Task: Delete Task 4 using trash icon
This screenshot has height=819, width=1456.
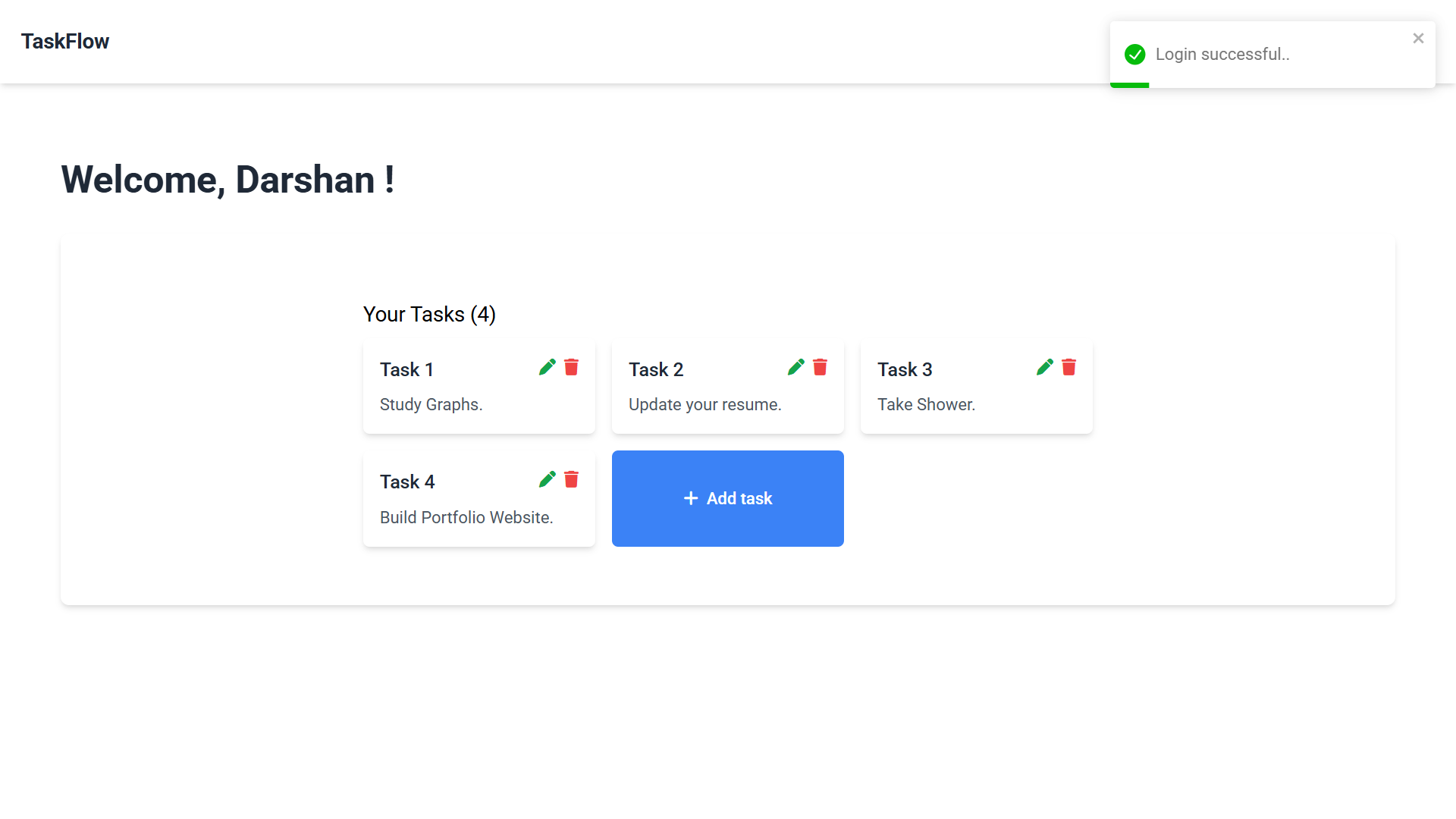Action: click(572, 480)
